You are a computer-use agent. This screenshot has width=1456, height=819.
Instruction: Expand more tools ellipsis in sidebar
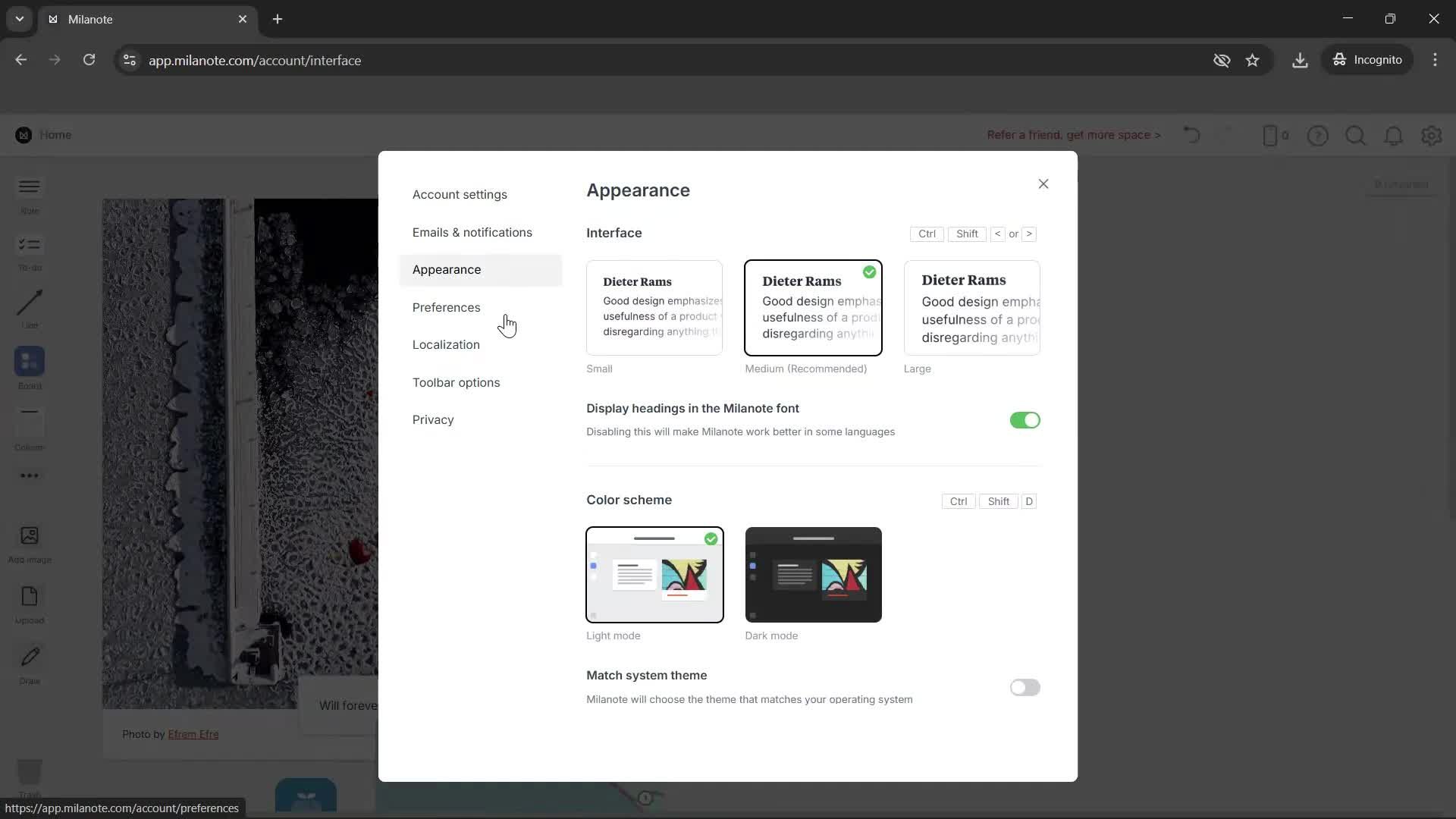point(30,475)
